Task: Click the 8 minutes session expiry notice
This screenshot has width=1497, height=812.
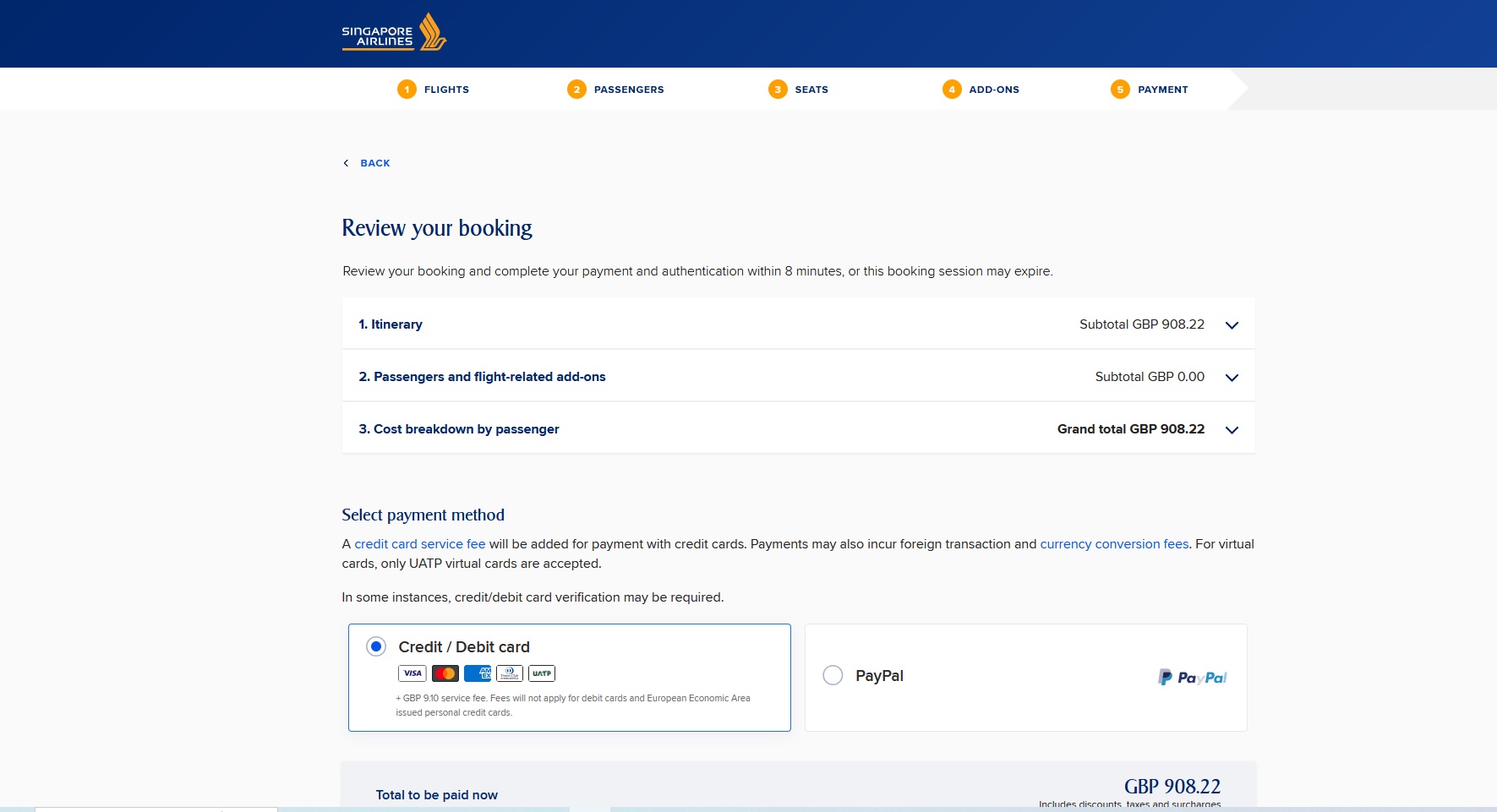Action: click(697, 271)
